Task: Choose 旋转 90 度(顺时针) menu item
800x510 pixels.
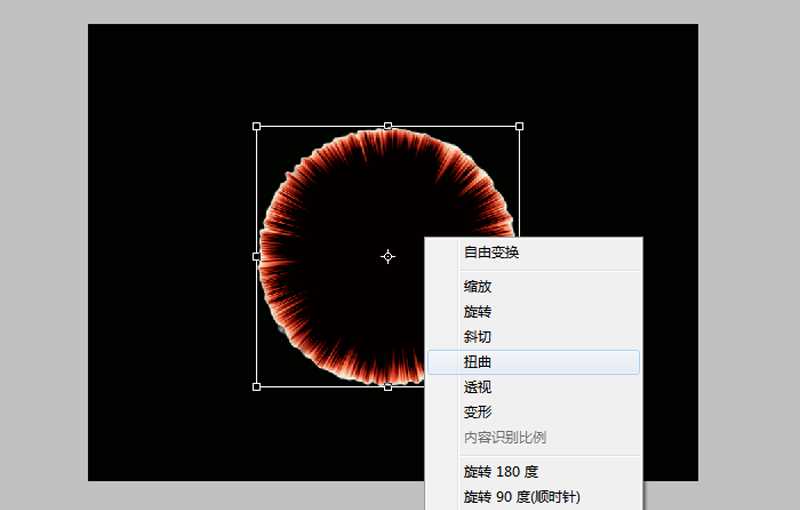Action: [x=521, y=496]
